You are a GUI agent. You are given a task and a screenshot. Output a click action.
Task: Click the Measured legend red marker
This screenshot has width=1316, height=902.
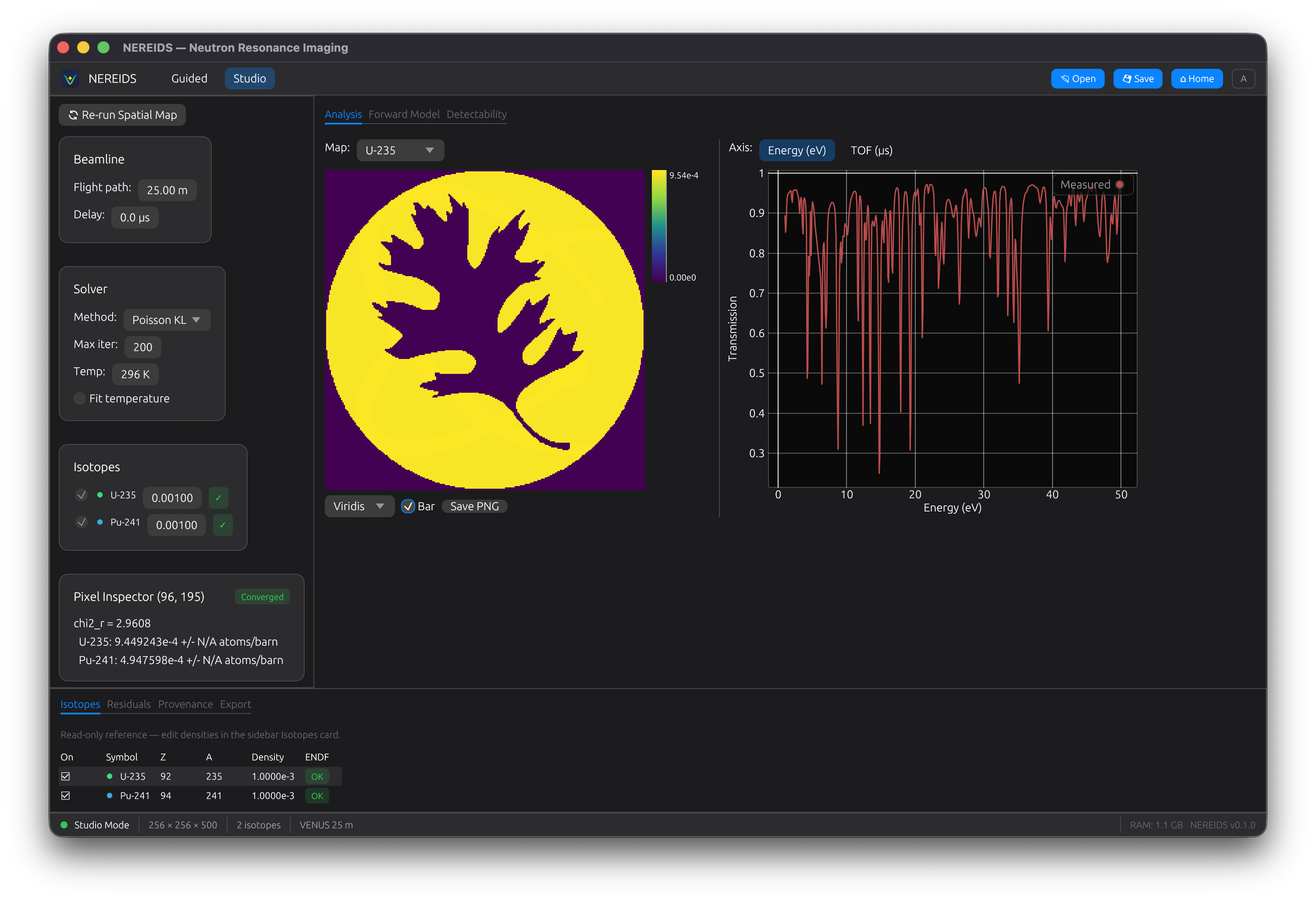(1120, 185)
